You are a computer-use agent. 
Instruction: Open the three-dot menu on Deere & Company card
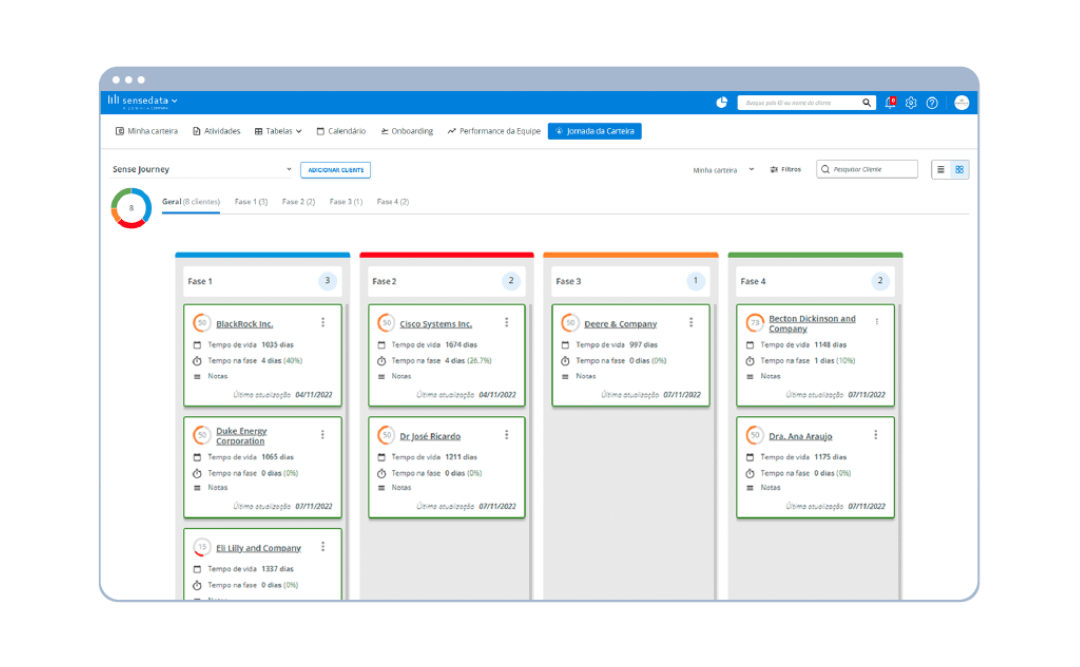pos(690,322)
